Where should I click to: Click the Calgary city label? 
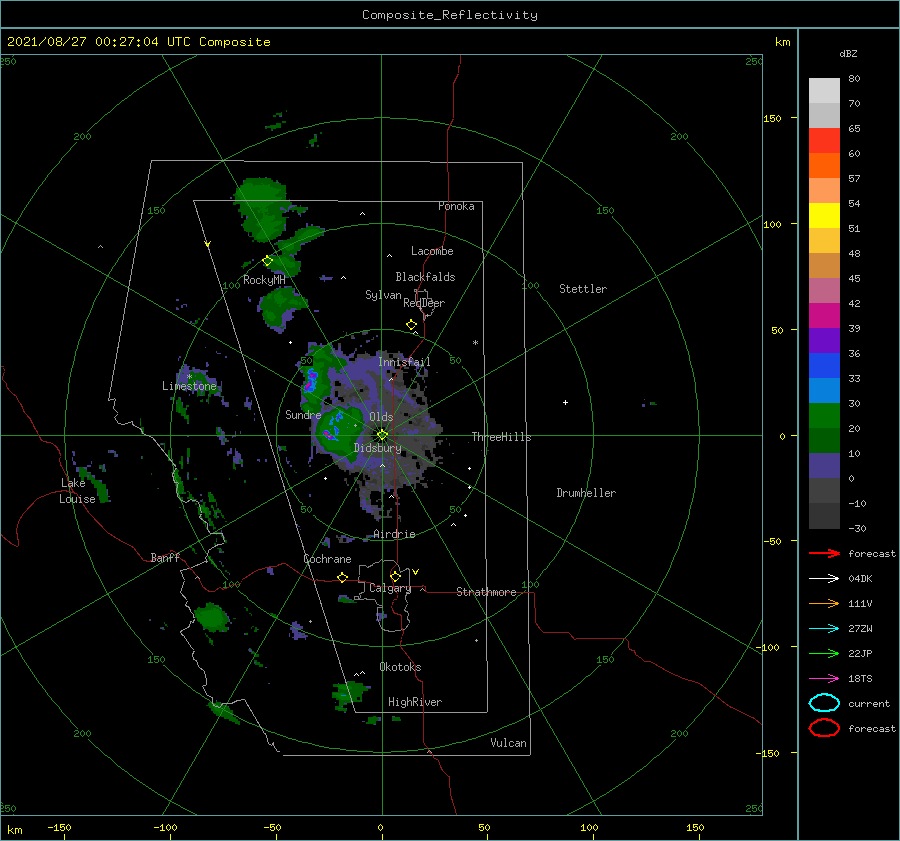click(390, 588)
